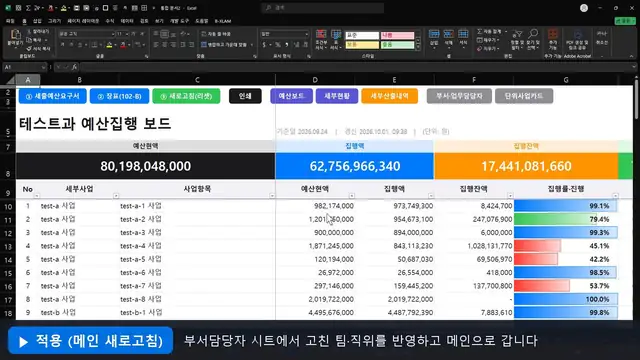Switch to the 페이지 레이아웃 ribbon tab

[83, 21]
